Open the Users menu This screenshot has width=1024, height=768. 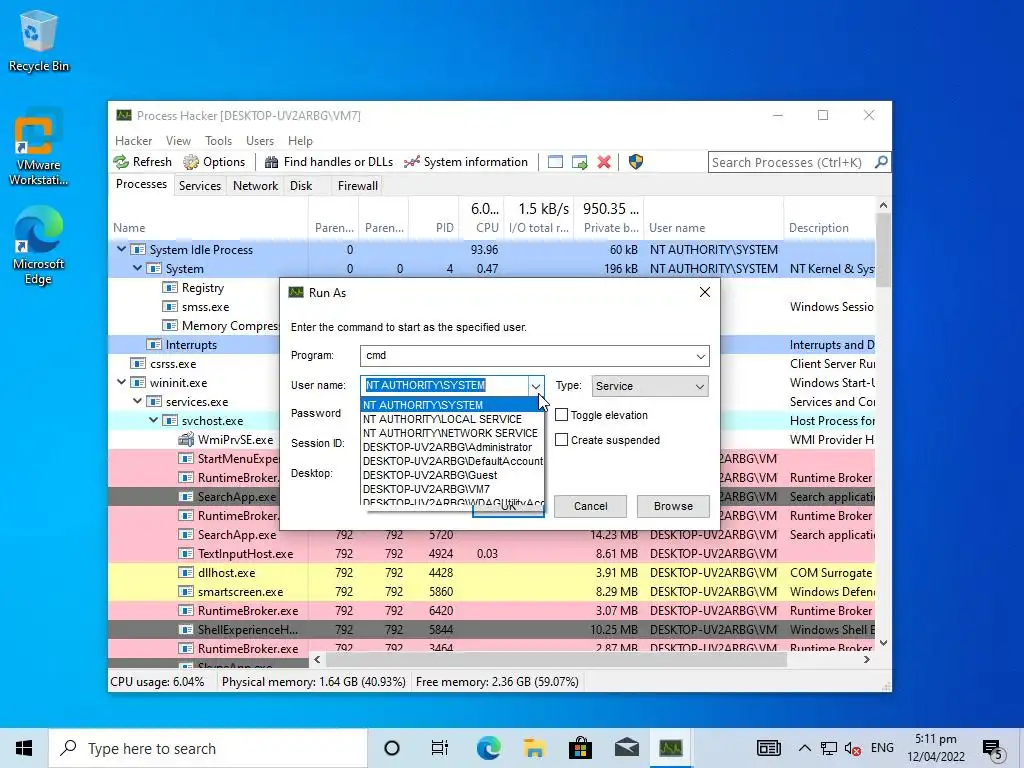click(x=260, y=141)
